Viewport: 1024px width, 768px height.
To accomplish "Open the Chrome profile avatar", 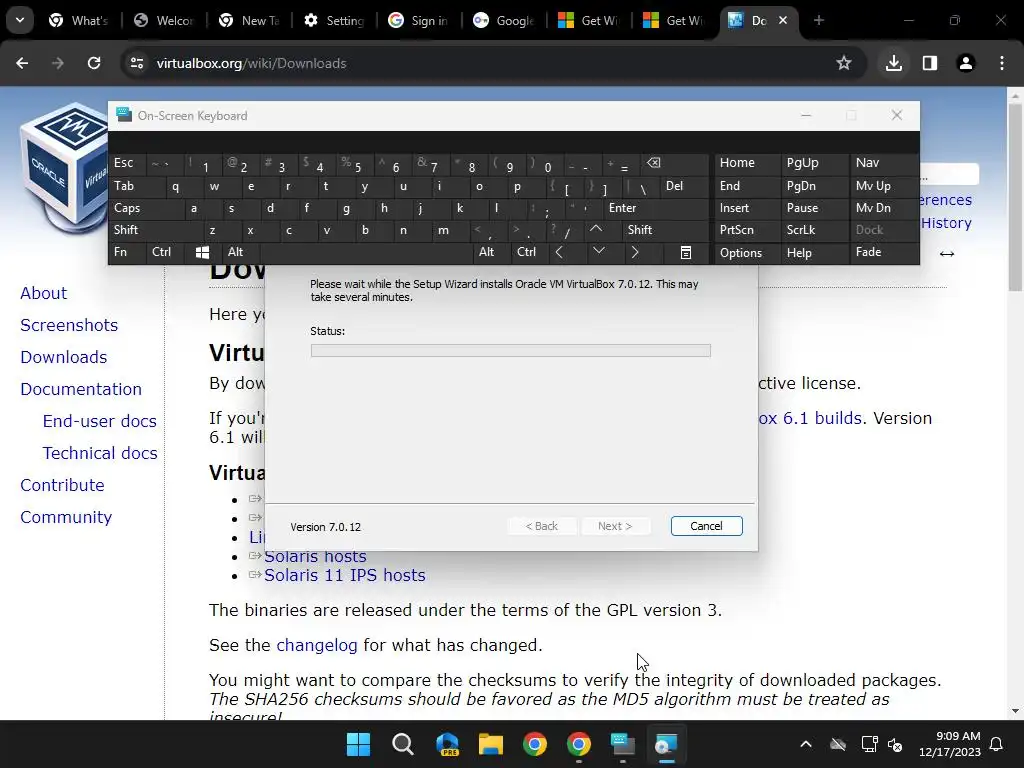I will (x=966, y=63).
